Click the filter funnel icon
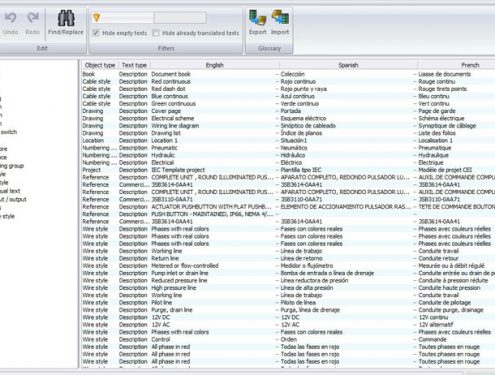Screen dimensions: 495x375 point(96,17)
